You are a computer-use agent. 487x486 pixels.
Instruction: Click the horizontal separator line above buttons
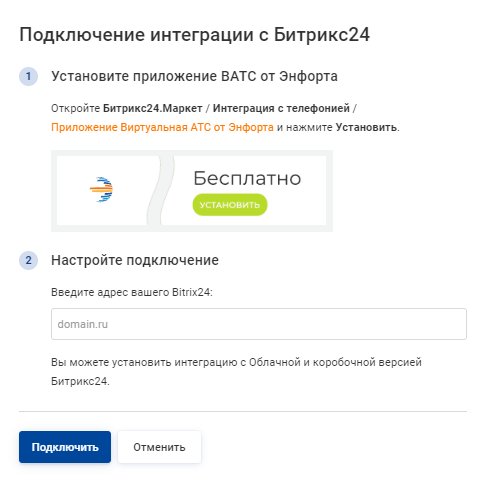243,411
